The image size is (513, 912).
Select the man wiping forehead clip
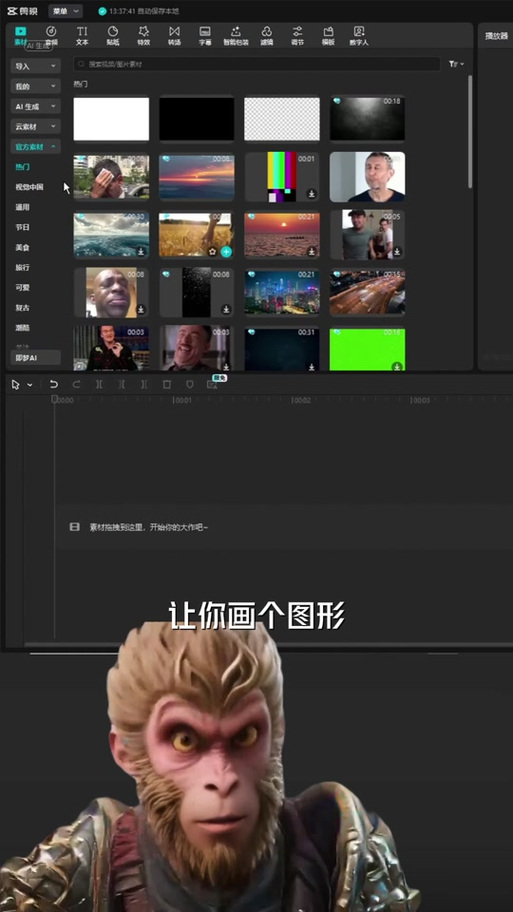(x=111, y=176)
